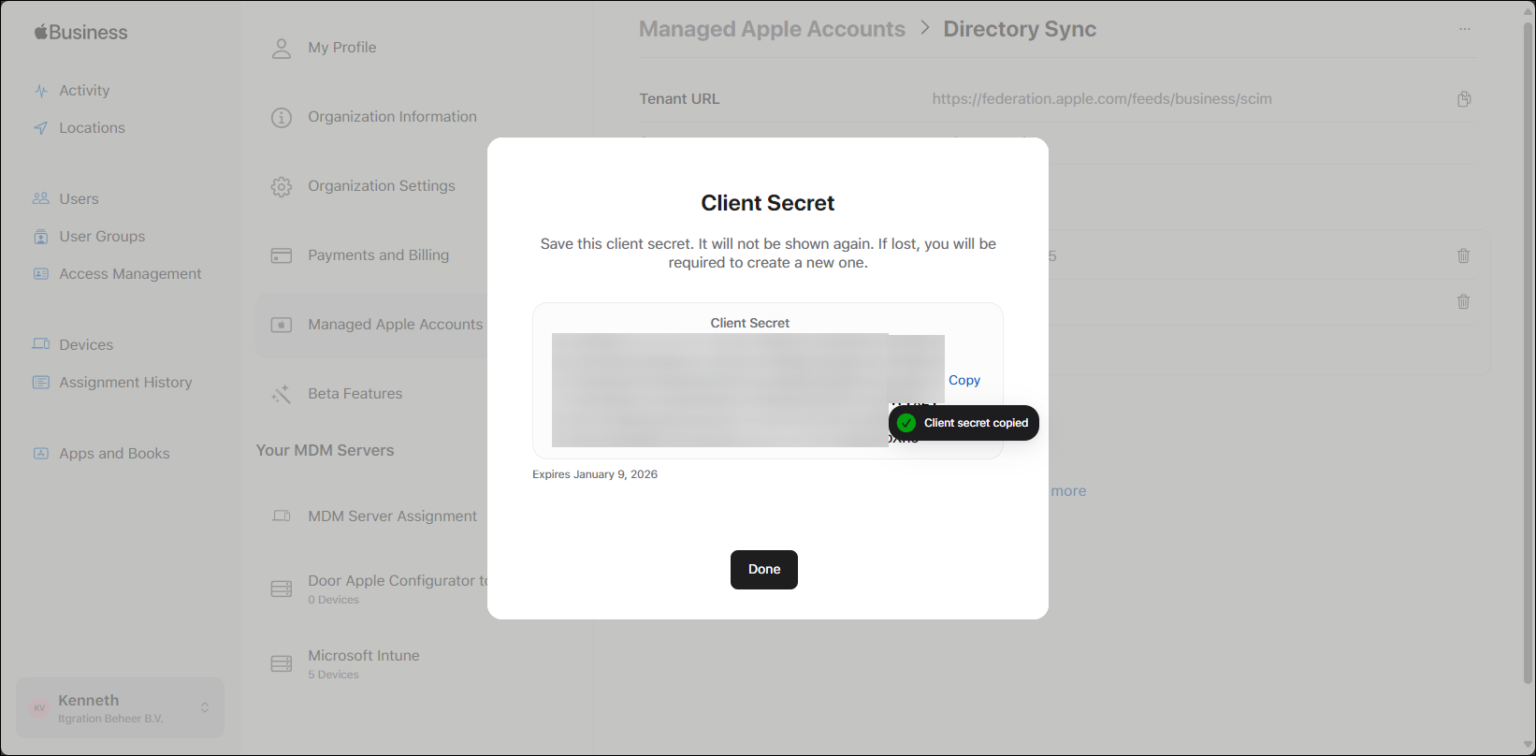
Task: Open the ellipsis menu near Directory Sync
Action: coord(1464,30)
